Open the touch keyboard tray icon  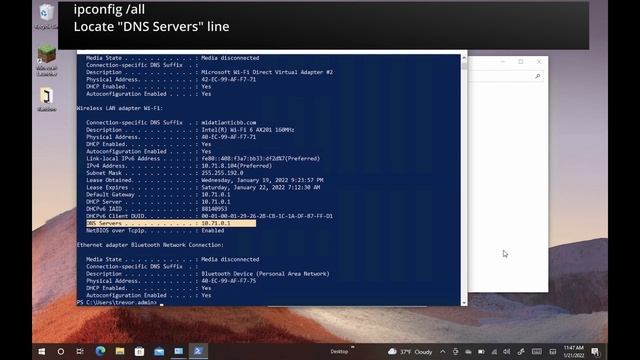(537, 351)
